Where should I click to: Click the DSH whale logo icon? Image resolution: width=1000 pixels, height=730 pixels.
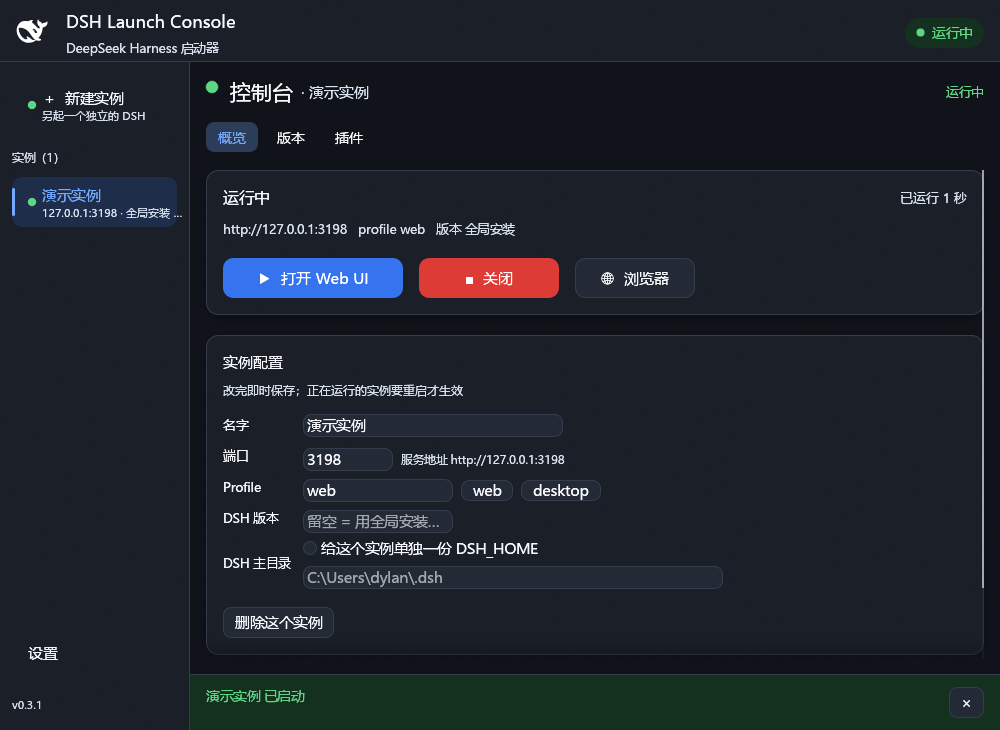[32, 30]
